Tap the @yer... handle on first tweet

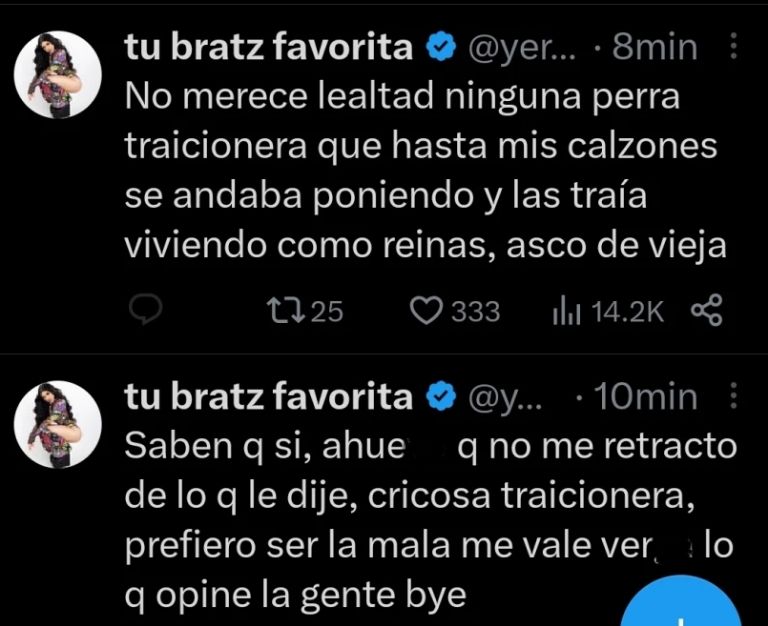tap(519, 47)
